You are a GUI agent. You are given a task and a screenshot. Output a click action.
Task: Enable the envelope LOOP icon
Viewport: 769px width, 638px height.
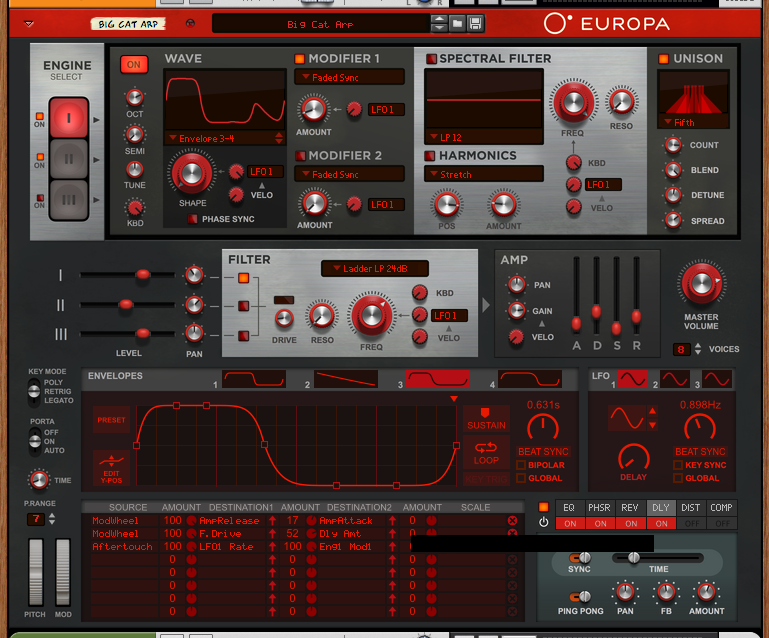(x=486, y=452)
